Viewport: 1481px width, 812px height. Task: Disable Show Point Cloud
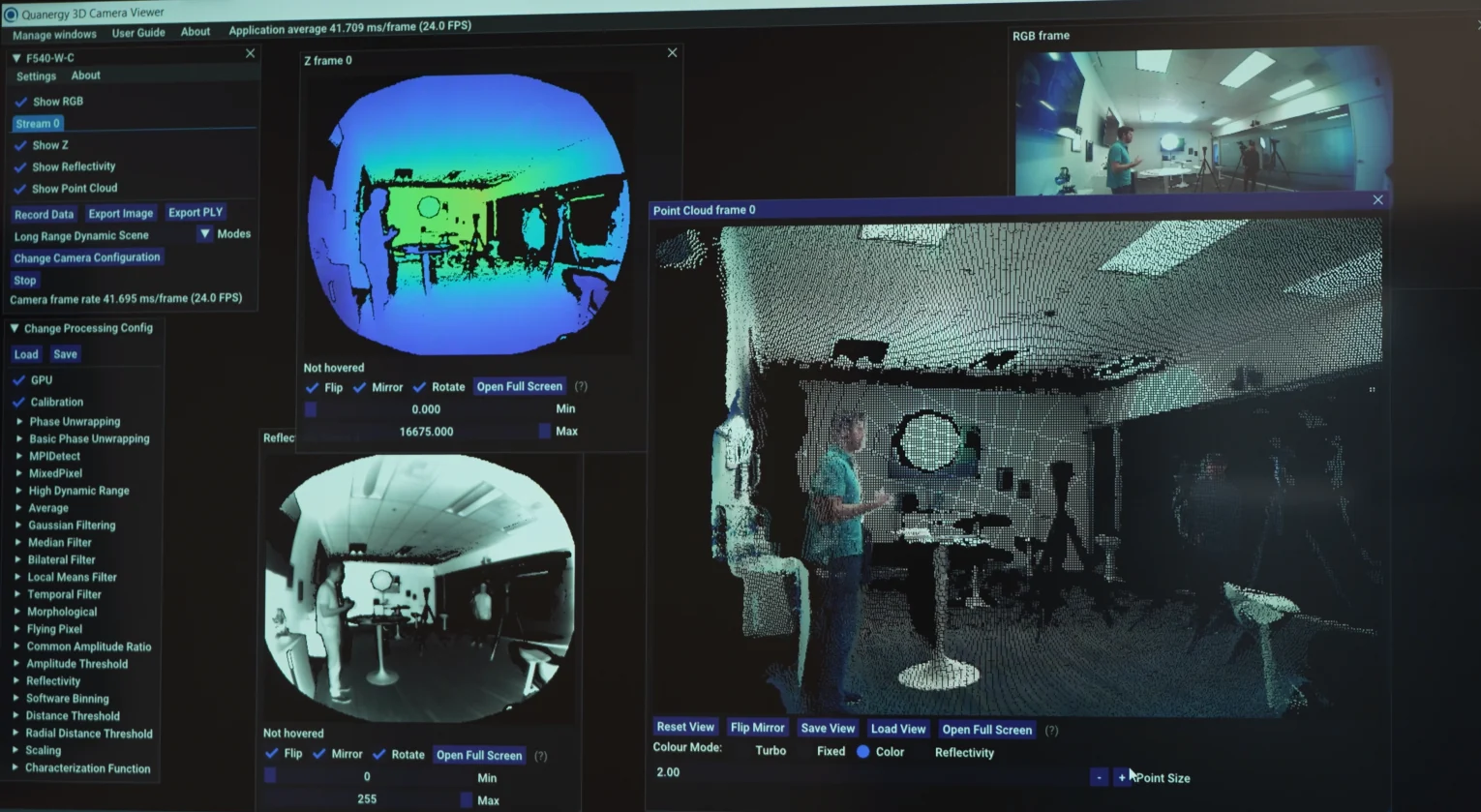click(20, 189)
